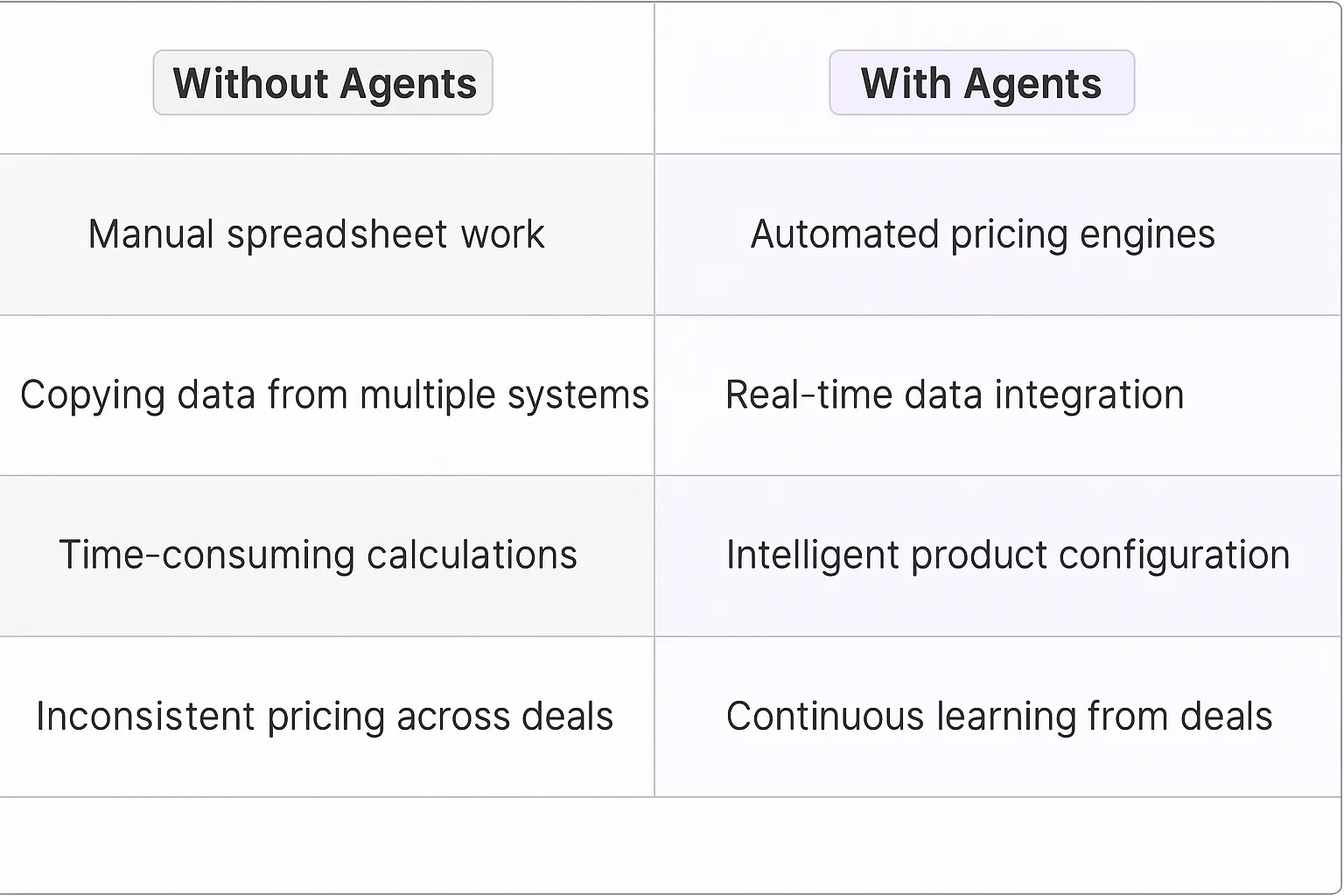
Task: Select the "Continuous learning from deals" cell
Action: pos(998,717)
